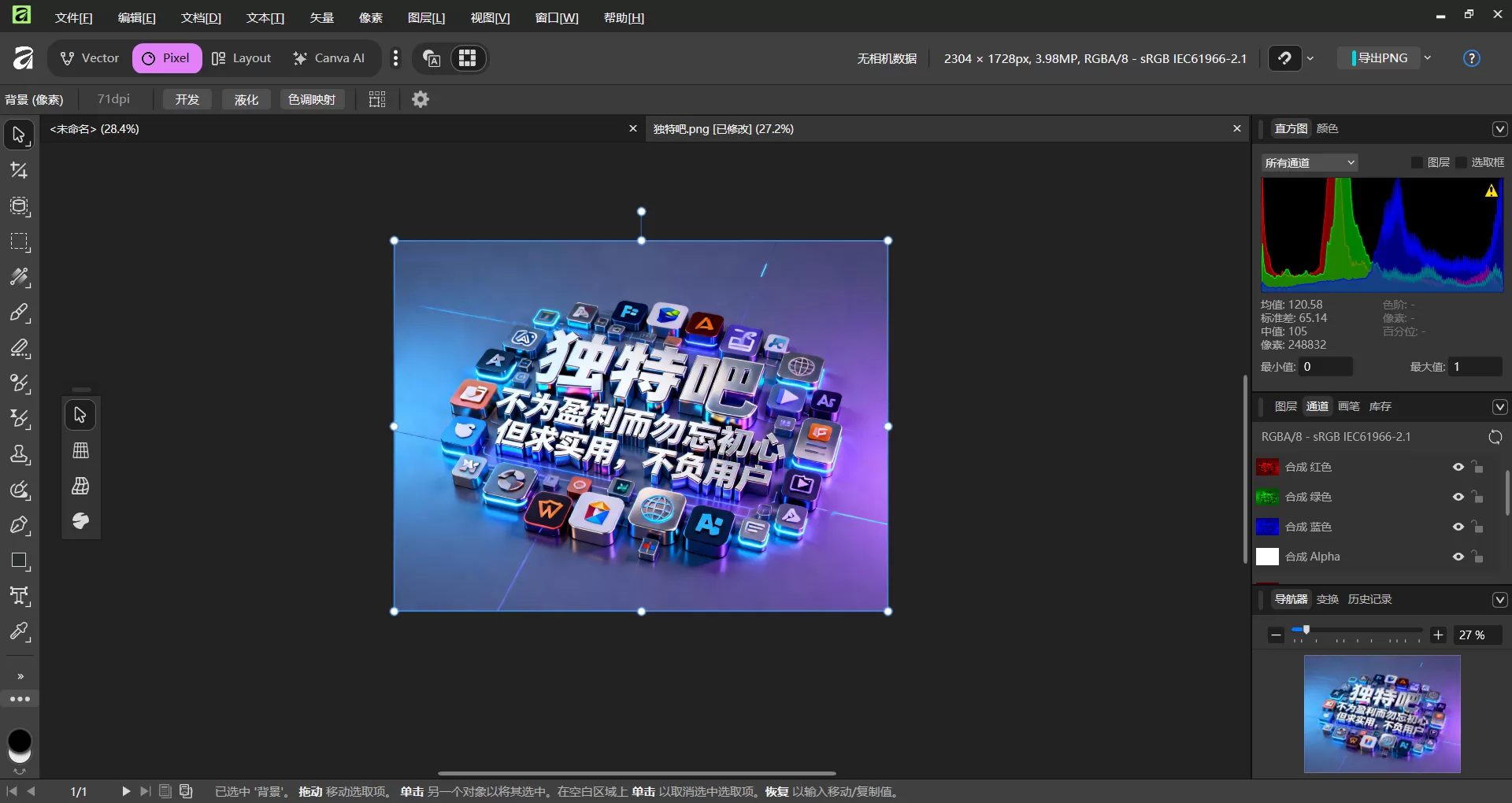Select the Clone Stamp tool
Screen dimensions: 1512x803
point(19,455)
